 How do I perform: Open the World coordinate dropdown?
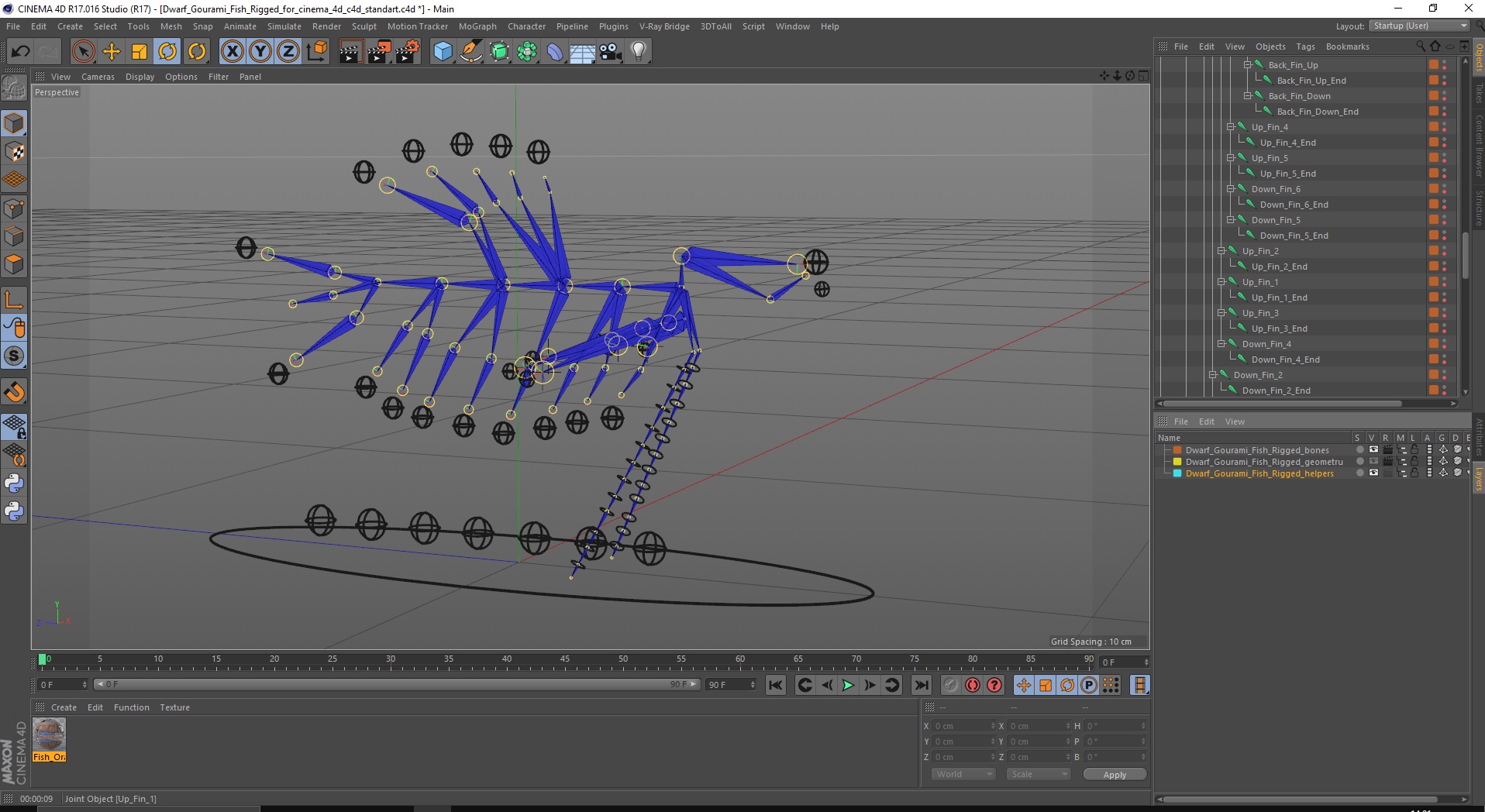(963, 774)
